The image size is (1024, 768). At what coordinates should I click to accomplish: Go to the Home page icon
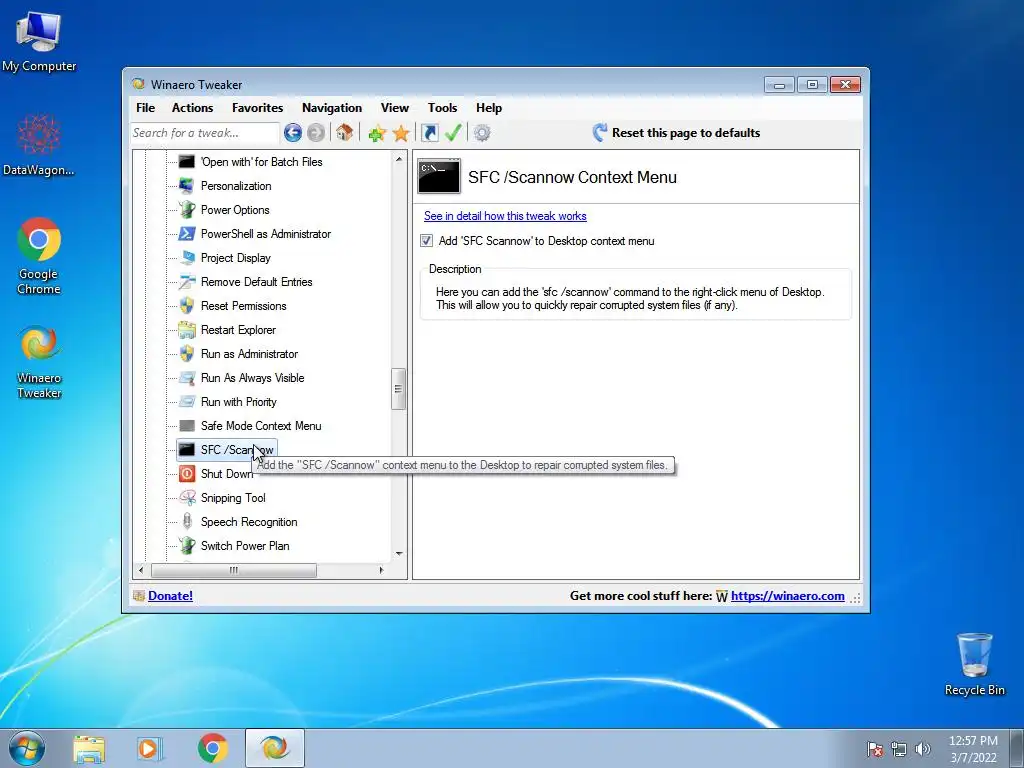(344, 133)
